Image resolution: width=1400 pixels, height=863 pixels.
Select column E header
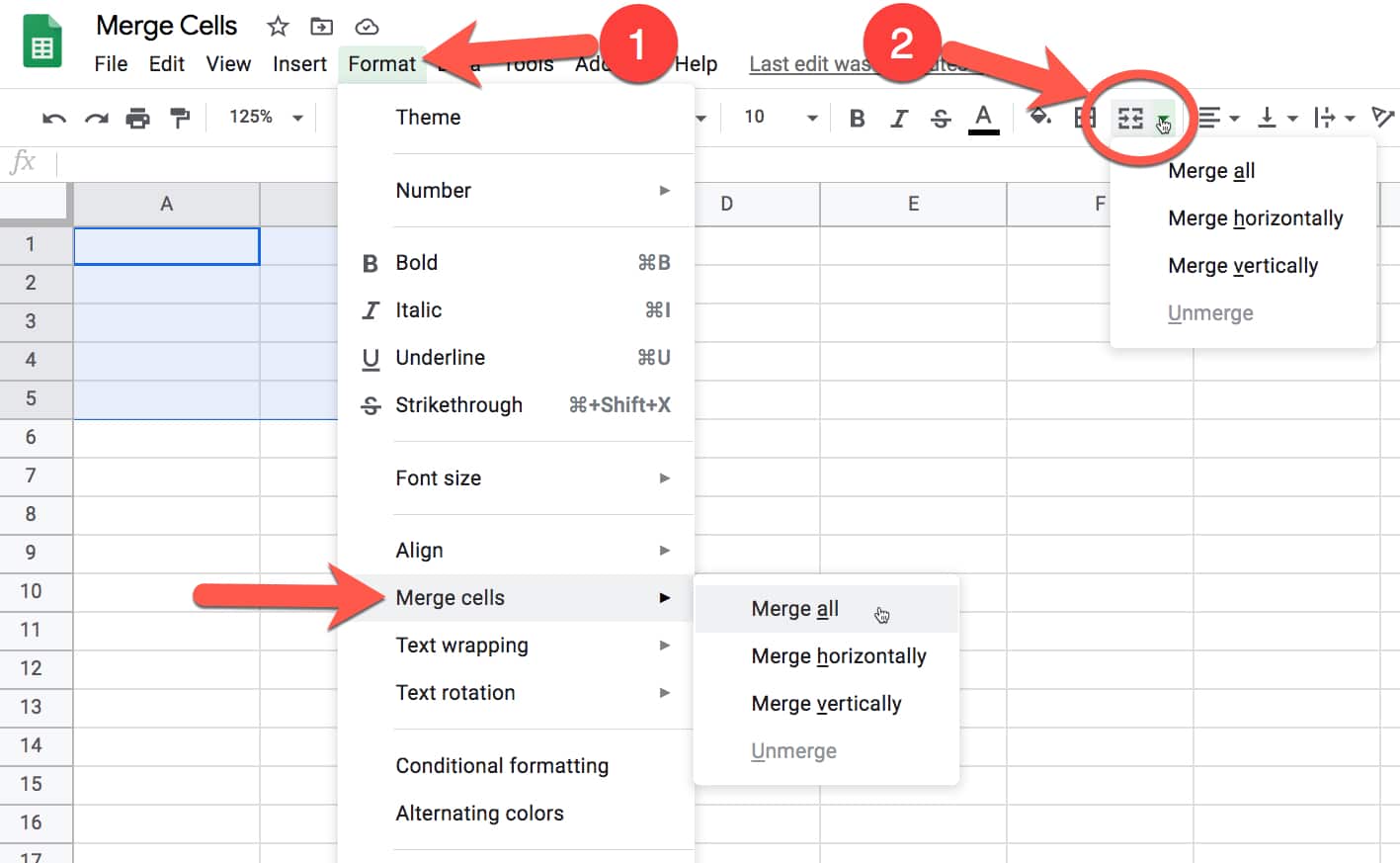[913, 204]
